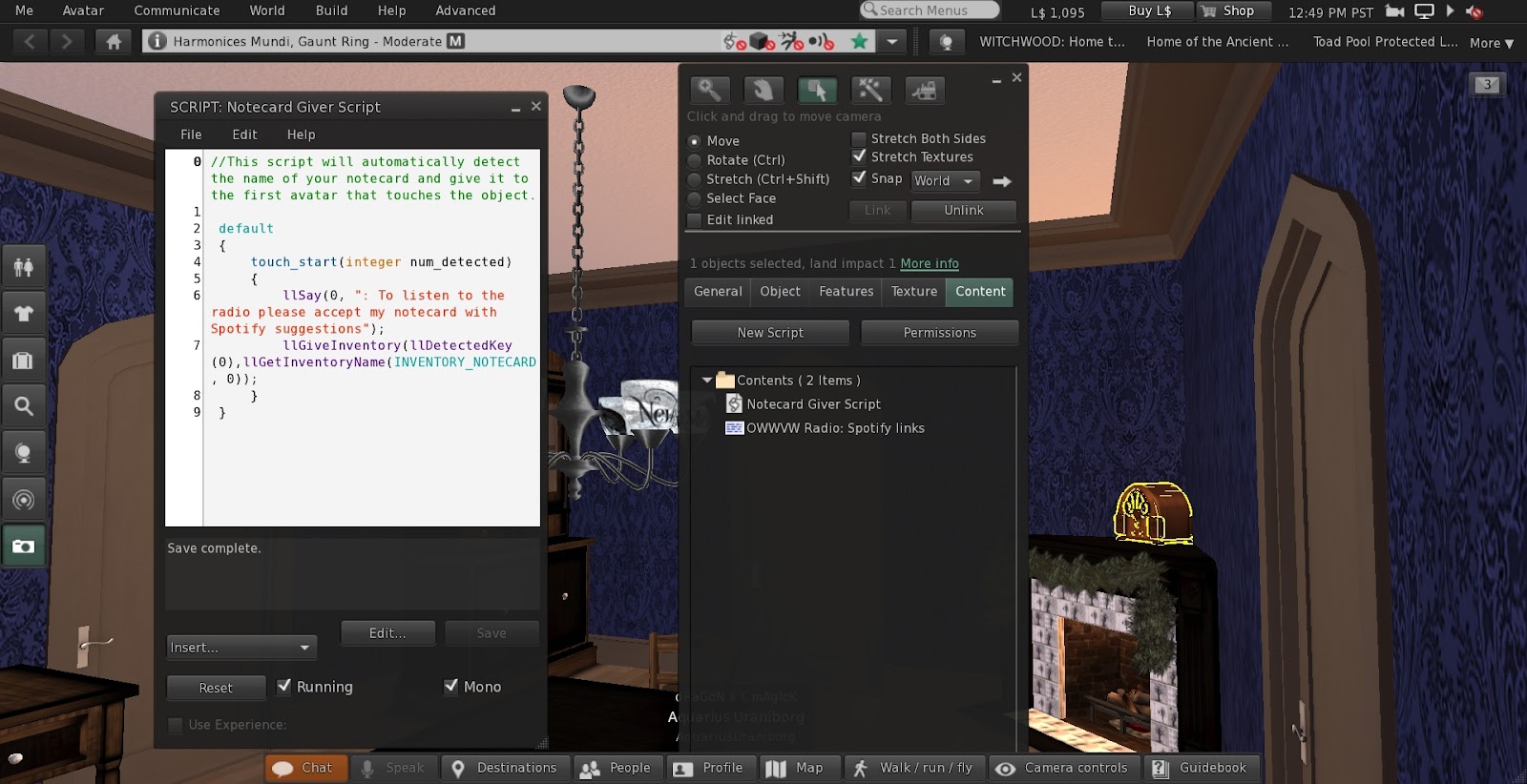Expand the location history dropdown arrow
The width and height of the screenshot is (1527, 784).
[891, 41]
